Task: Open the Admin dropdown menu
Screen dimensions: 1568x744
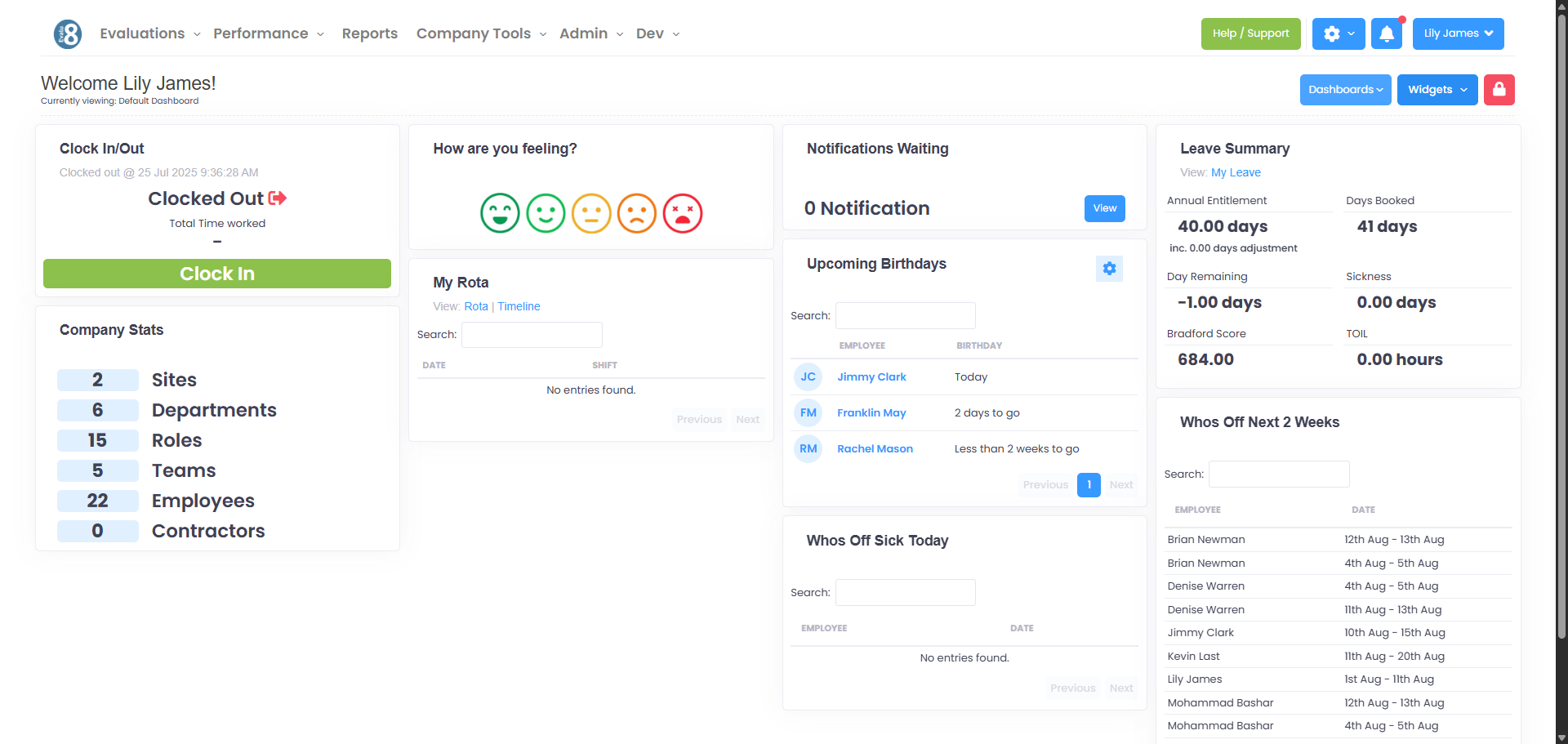Action: click(x=591, y=33)
